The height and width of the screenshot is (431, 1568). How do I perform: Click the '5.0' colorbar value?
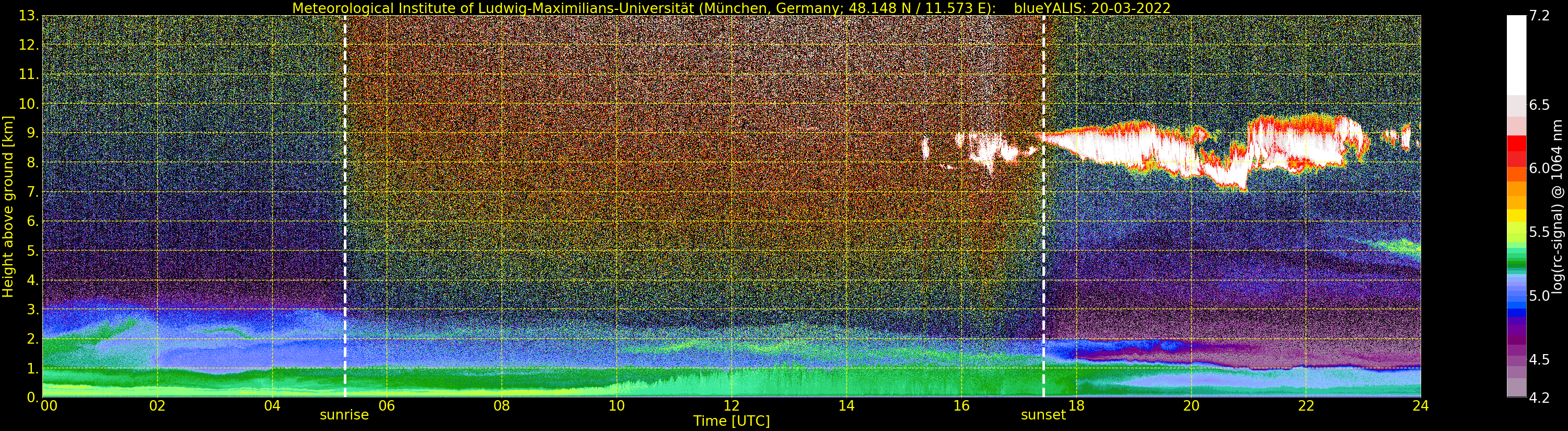pyautogui.click(x=1539, y=296)
